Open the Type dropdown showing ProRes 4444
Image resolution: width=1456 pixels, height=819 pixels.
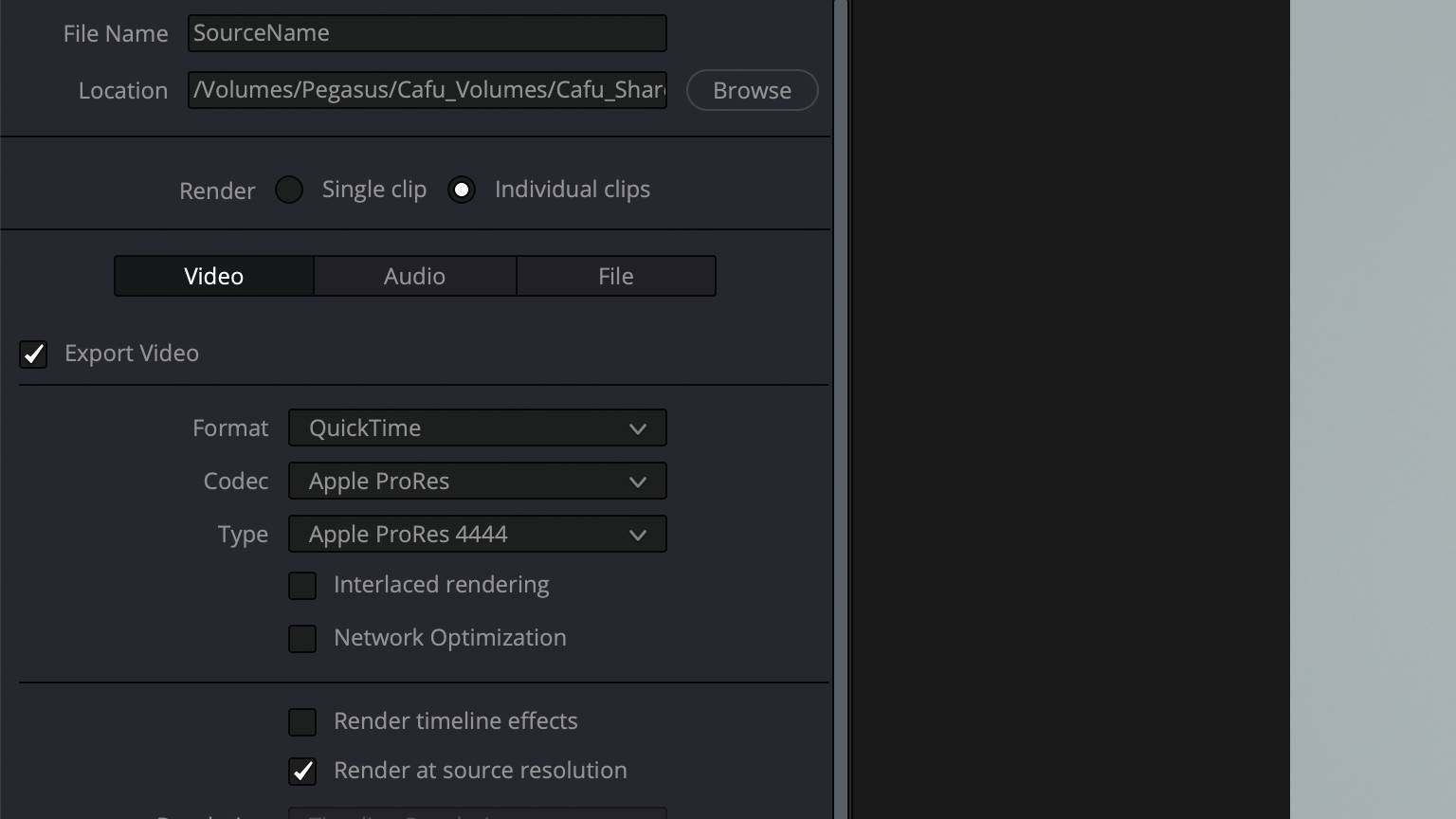click(x=477, y=534)
